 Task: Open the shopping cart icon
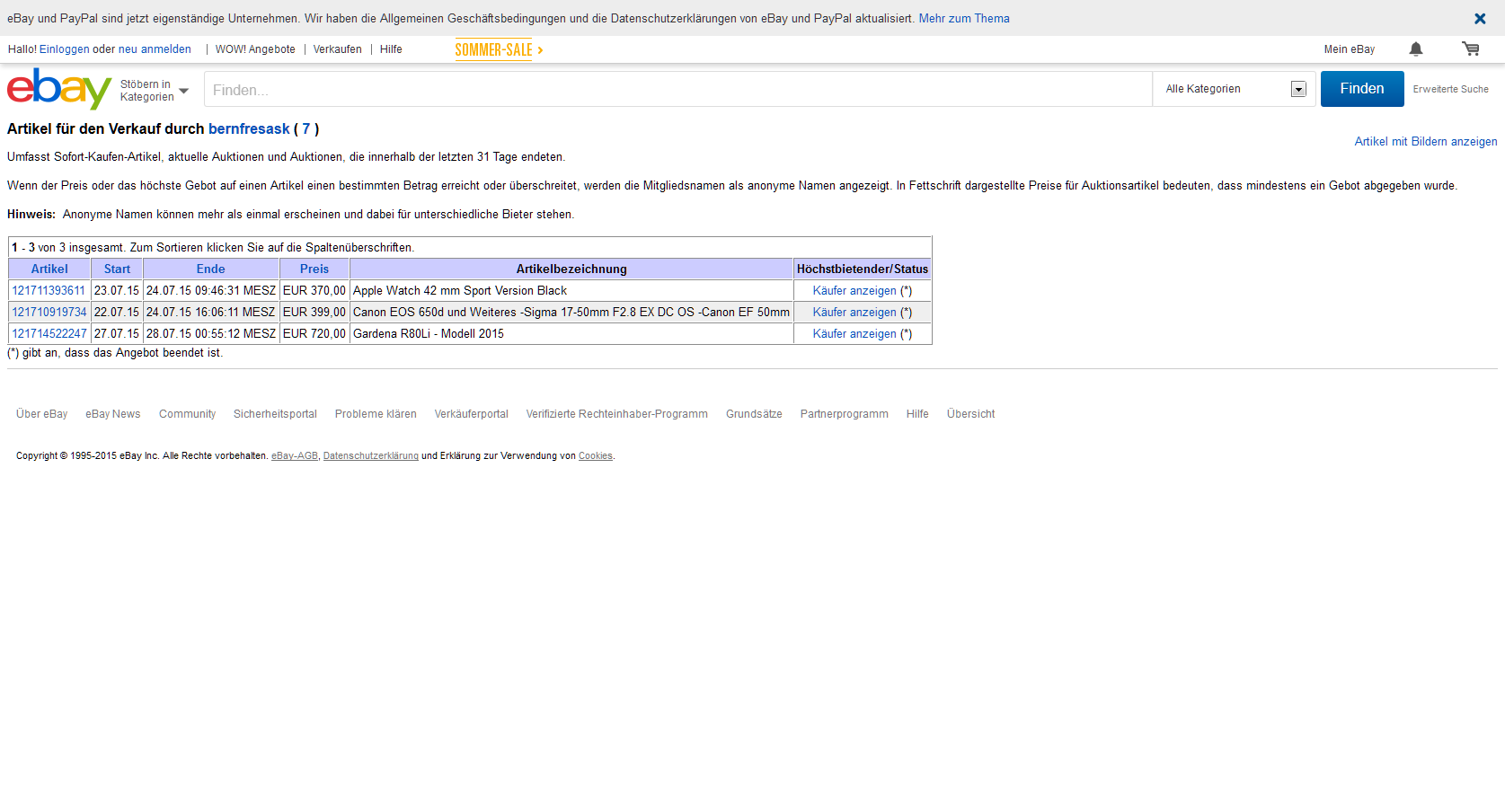(x=1471, y=49)
